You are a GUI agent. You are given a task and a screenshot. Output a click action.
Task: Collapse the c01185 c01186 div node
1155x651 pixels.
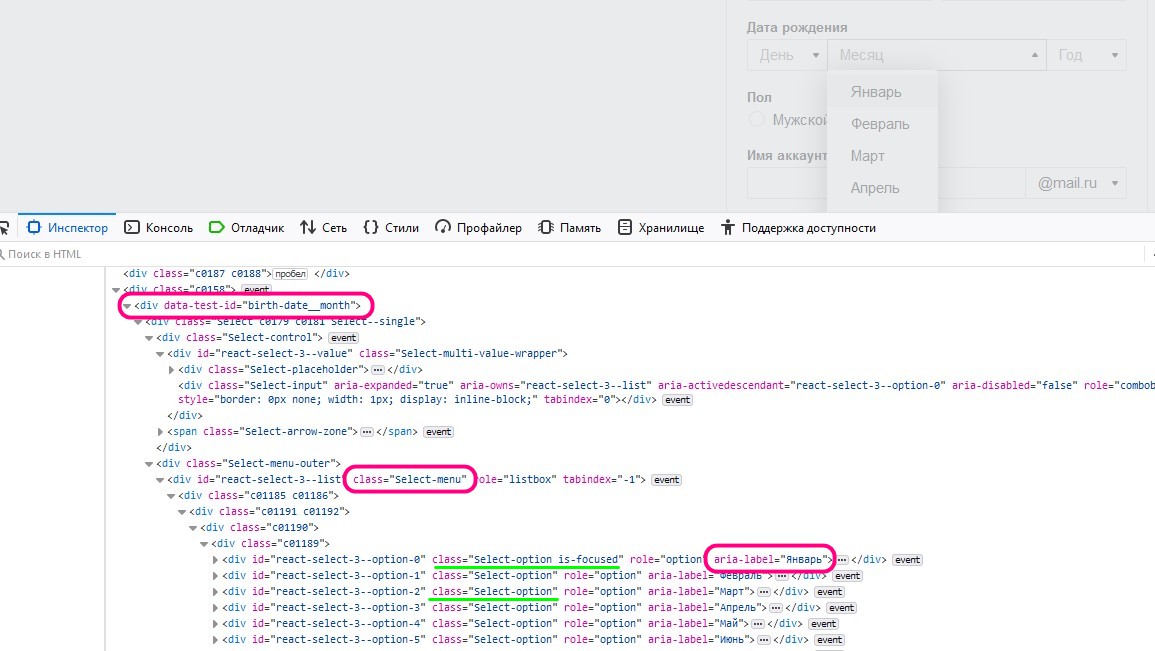coord(171,496)
